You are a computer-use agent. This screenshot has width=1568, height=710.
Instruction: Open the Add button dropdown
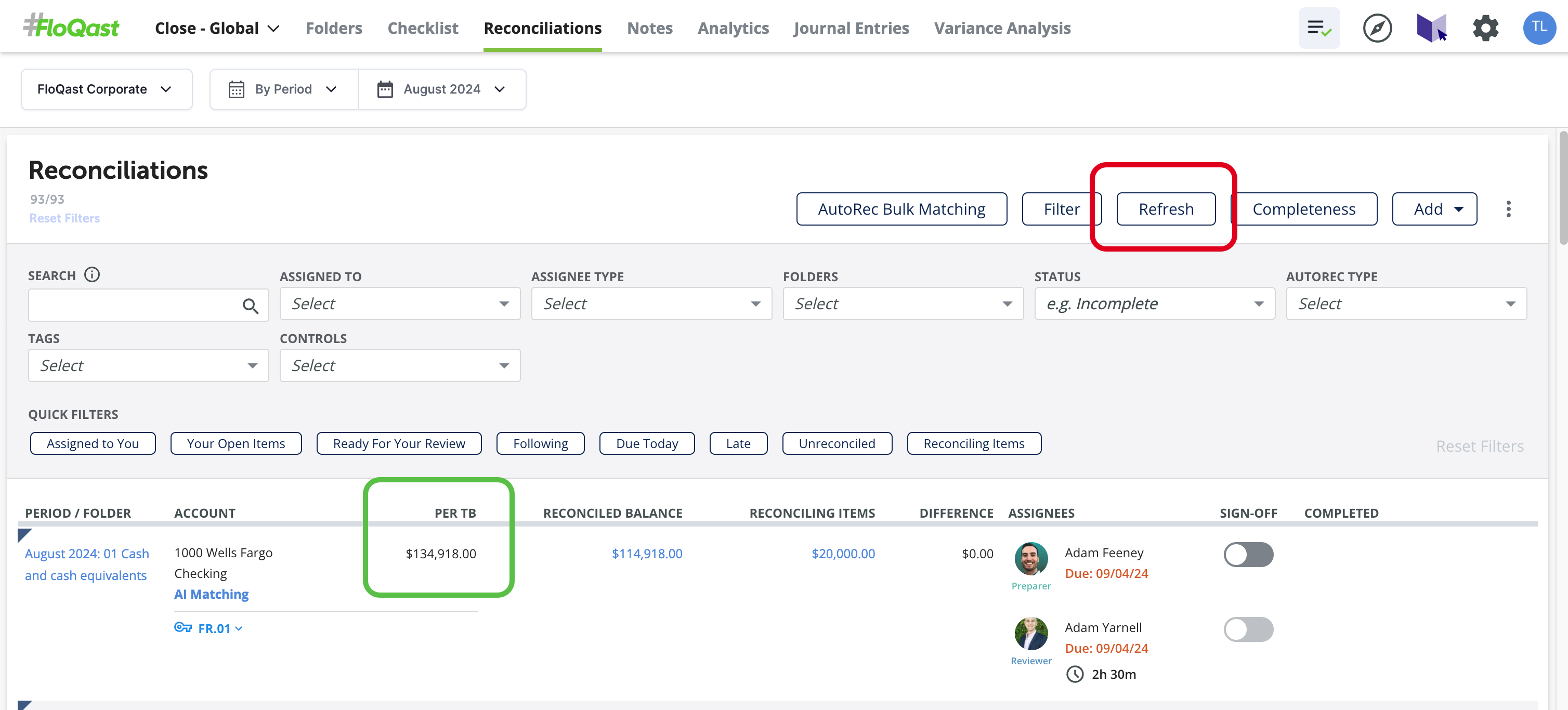(x=1434, y=208)
